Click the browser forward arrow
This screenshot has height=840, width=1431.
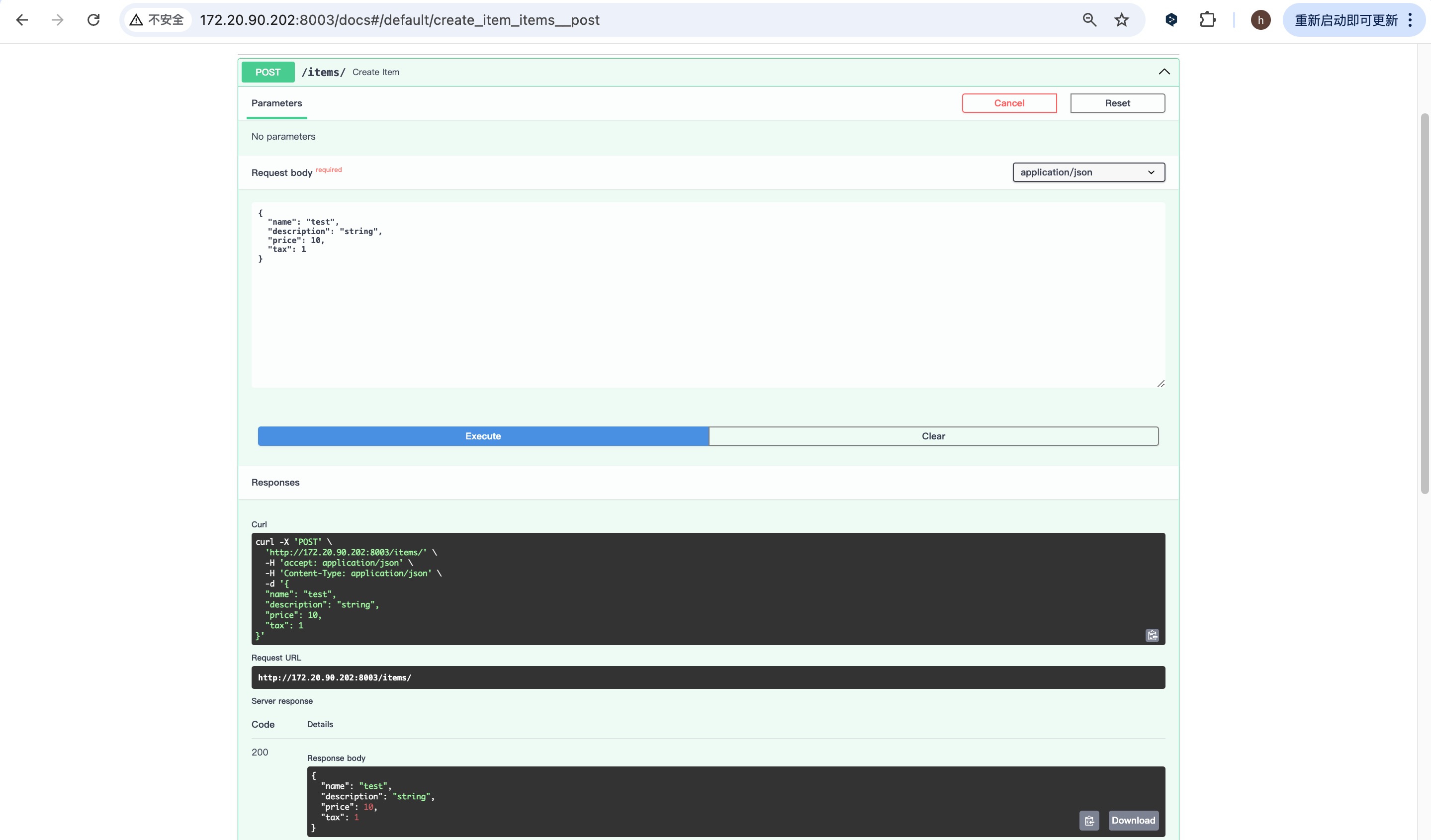(x=57, y=20)
